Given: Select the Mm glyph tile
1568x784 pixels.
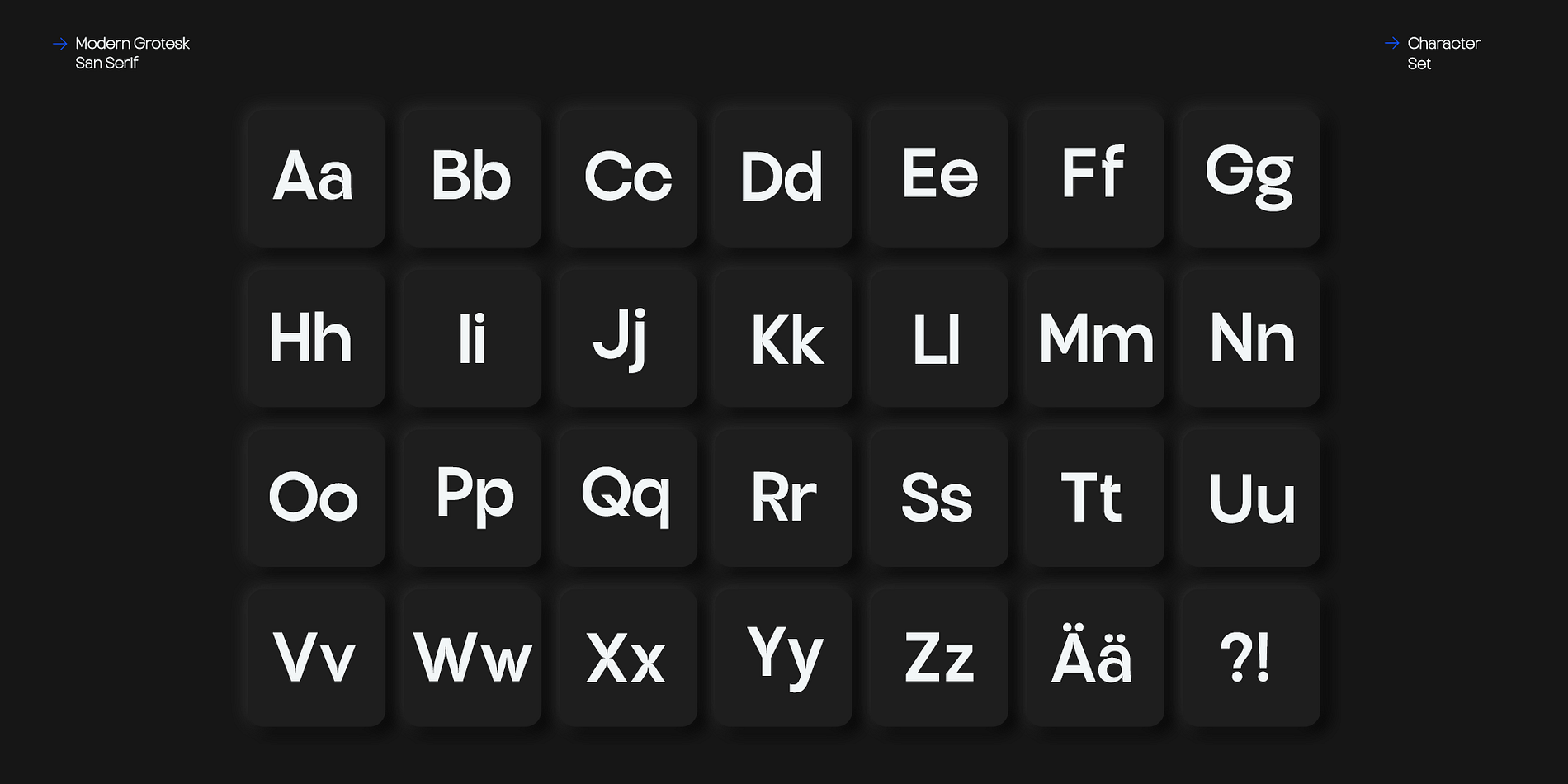Looking at the screenshot, I should (x=1094, y=338).
